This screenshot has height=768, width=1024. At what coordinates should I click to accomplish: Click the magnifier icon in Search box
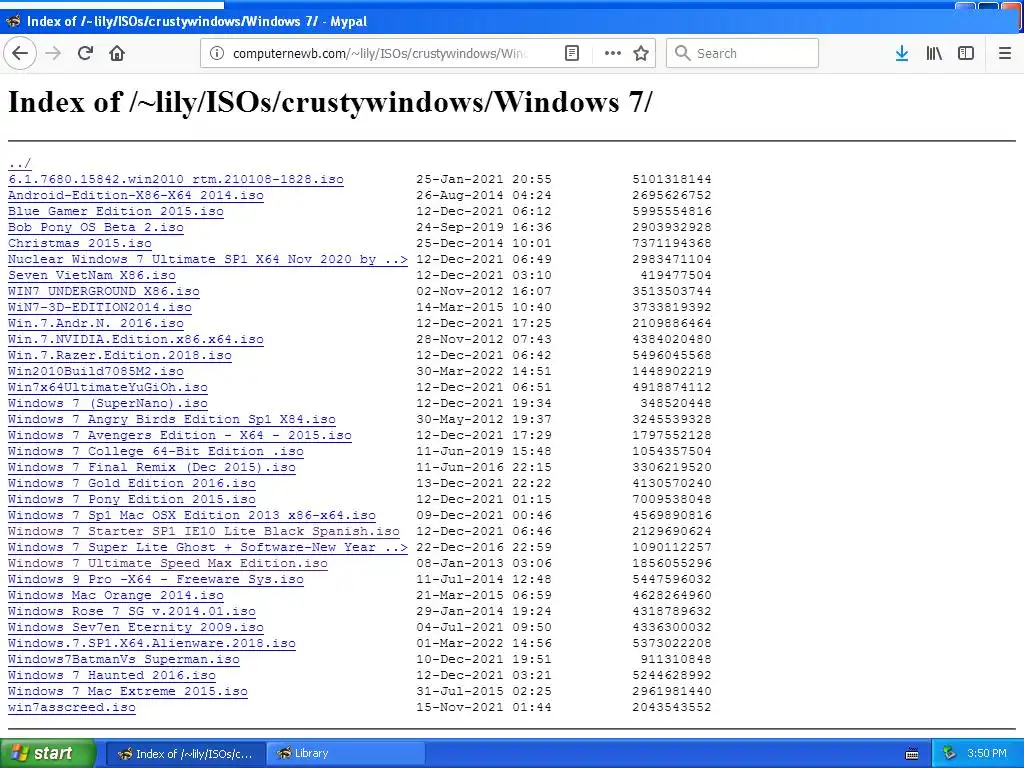click(682, 53)
